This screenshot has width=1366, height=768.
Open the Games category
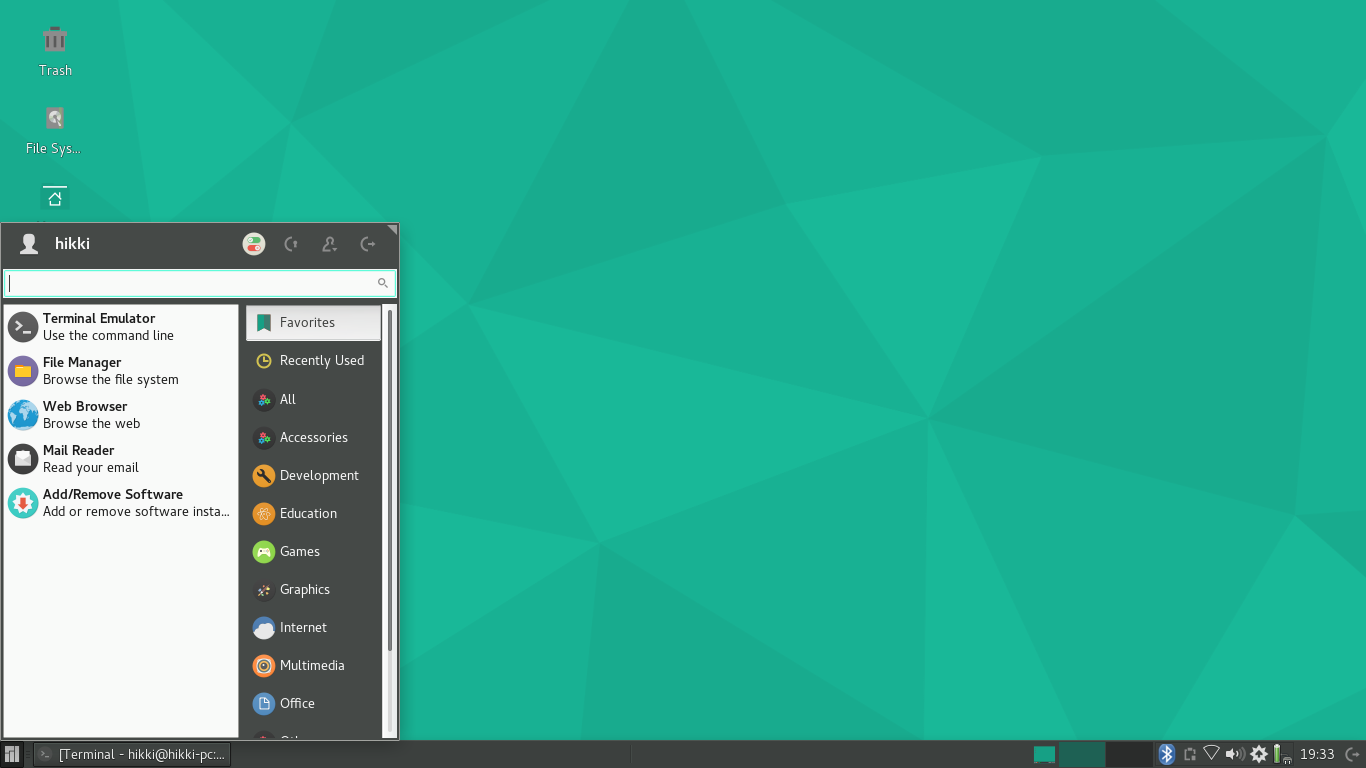point(299,551)
